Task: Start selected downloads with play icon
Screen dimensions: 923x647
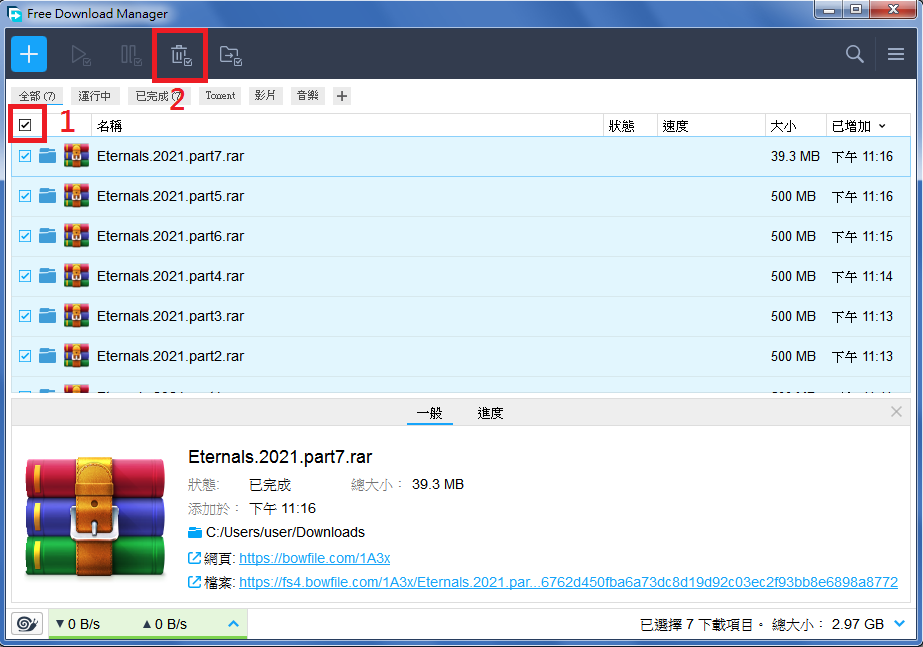Action: click(80, 55)
